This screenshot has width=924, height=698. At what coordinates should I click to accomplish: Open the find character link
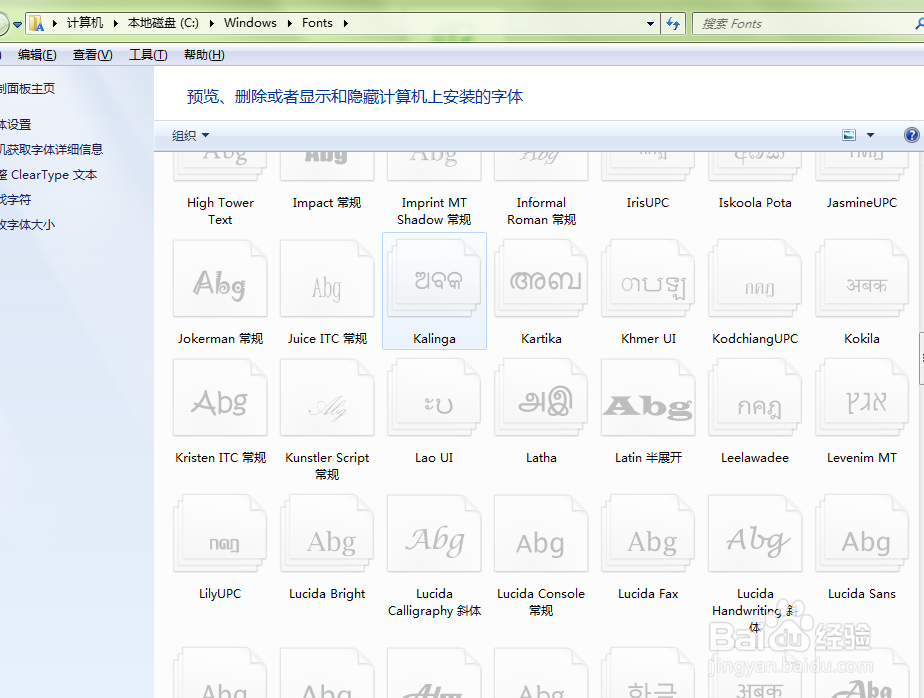click(15, 199)
